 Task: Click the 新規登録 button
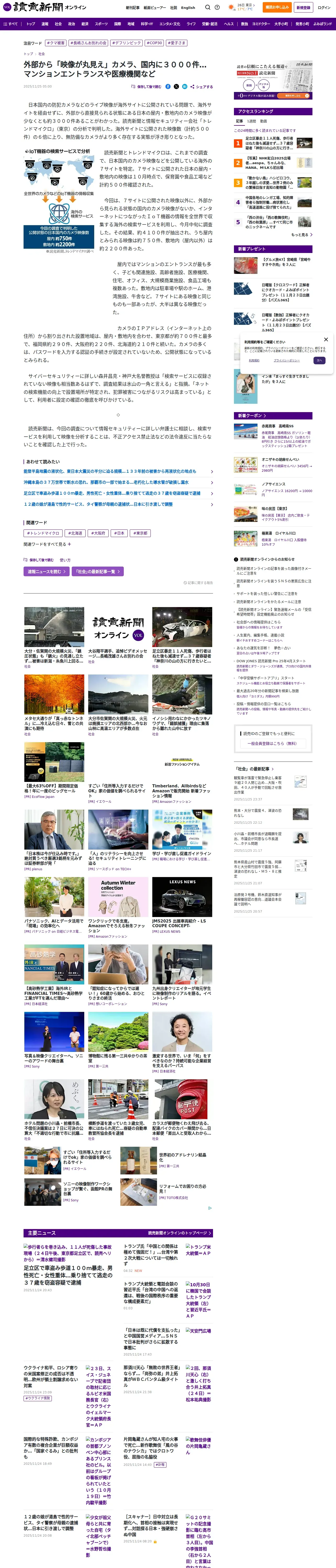pyautogui.click(x=303, y=7)
